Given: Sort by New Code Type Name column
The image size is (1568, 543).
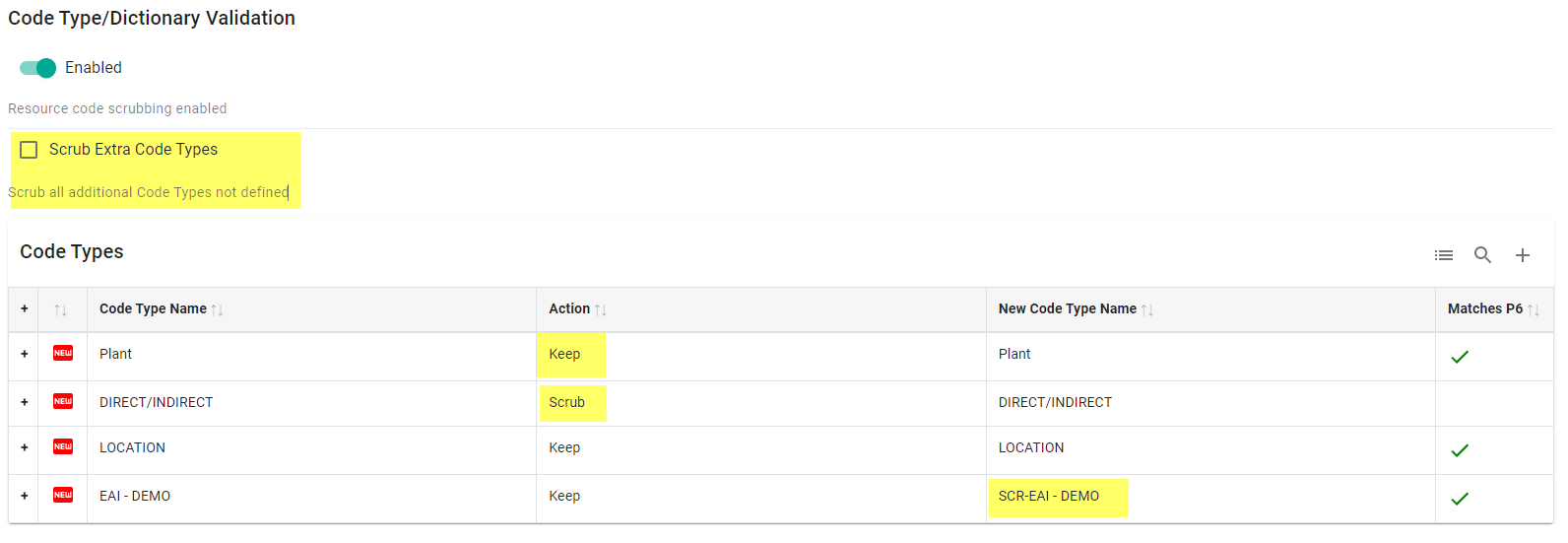Looking at the screenshot, I should tap(1067, 308).
